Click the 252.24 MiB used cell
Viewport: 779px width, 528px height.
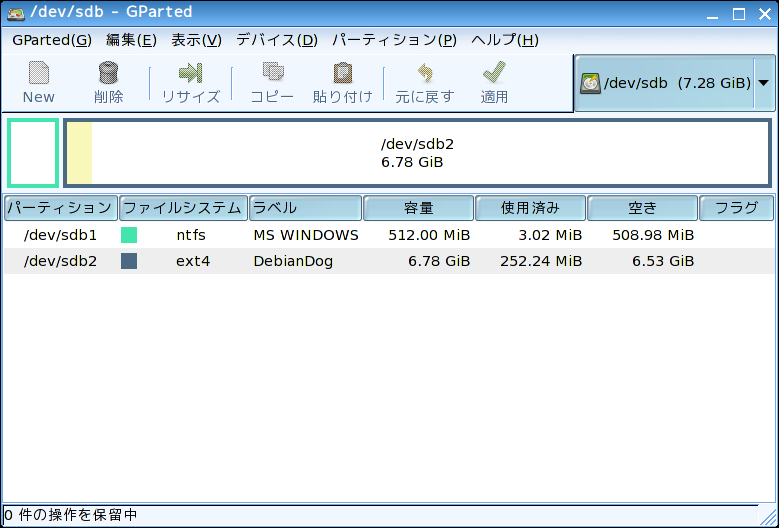click(541, 261)
